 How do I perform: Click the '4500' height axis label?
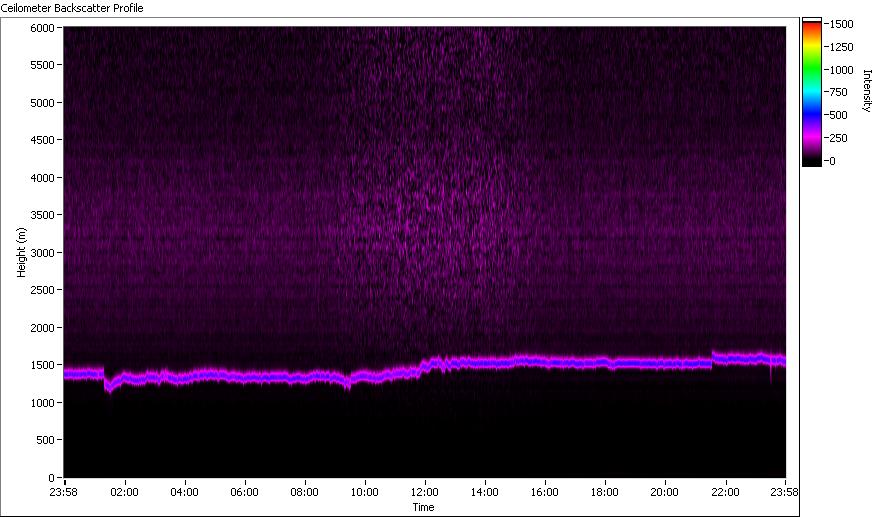coord(42,140)
